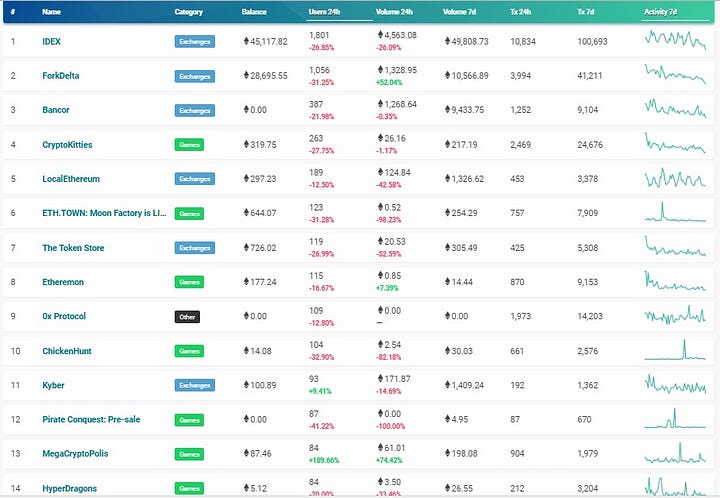Select Pirate Conquest volume change -100.00%
Image resolution: width=720 pixels, height=498 pixels.
pyautogui.click(x=391, y=426)
